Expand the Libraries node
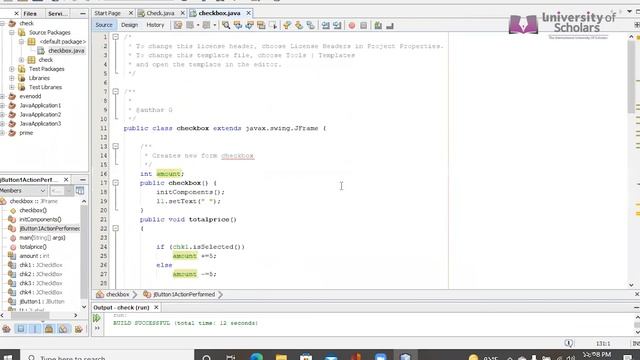Image resolution: width=640 pixels, height=360 pixels. point(12,78)
